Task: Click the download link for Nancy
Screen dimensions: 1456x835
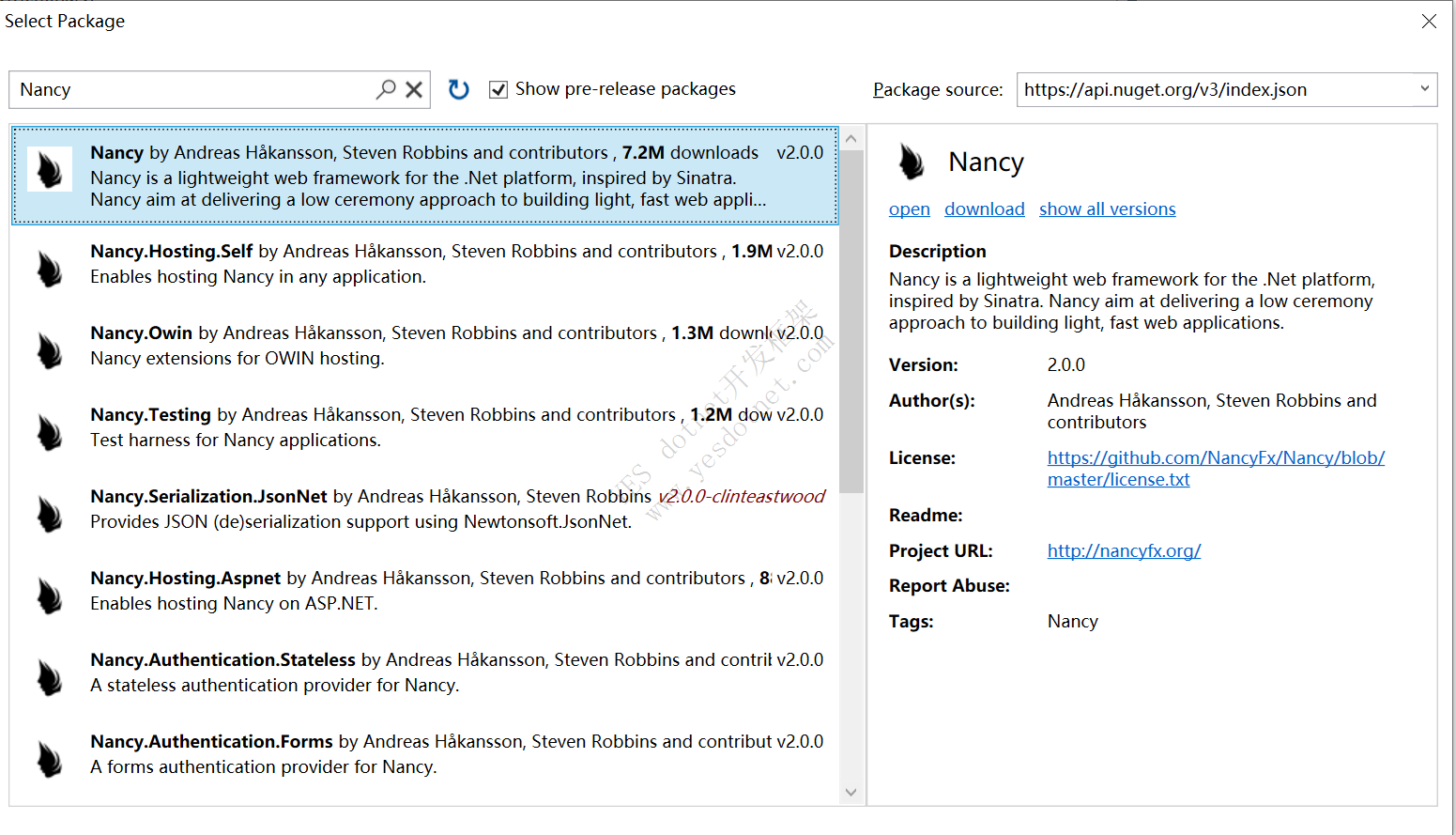Action: point(985,209)
